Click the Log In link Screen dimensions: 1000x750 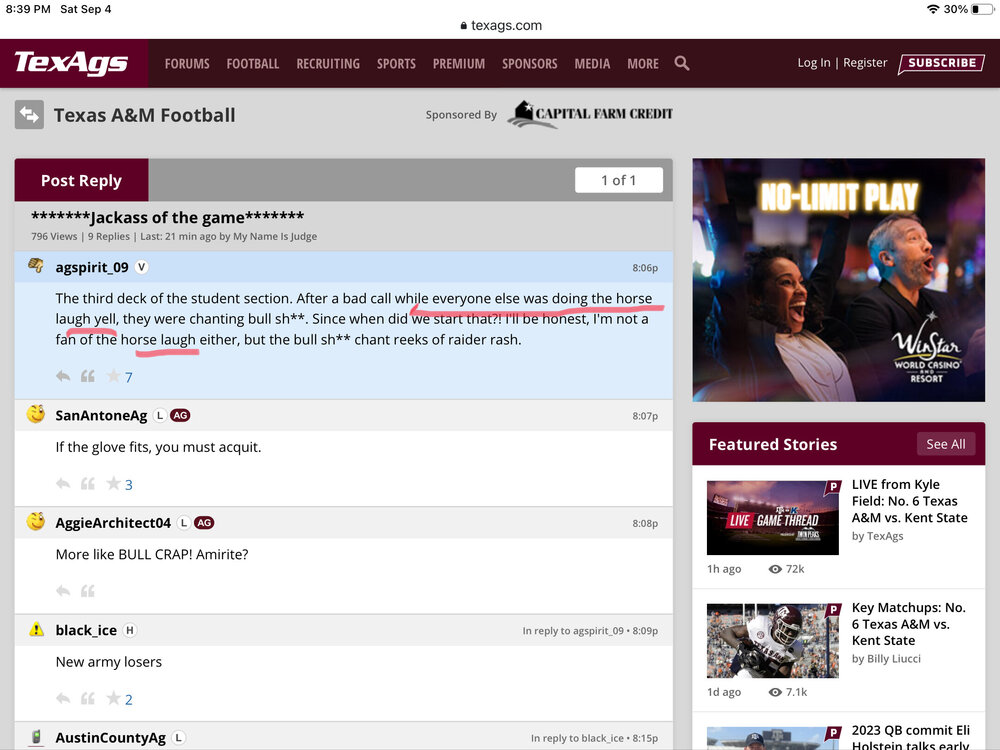(x=813, y=63)
